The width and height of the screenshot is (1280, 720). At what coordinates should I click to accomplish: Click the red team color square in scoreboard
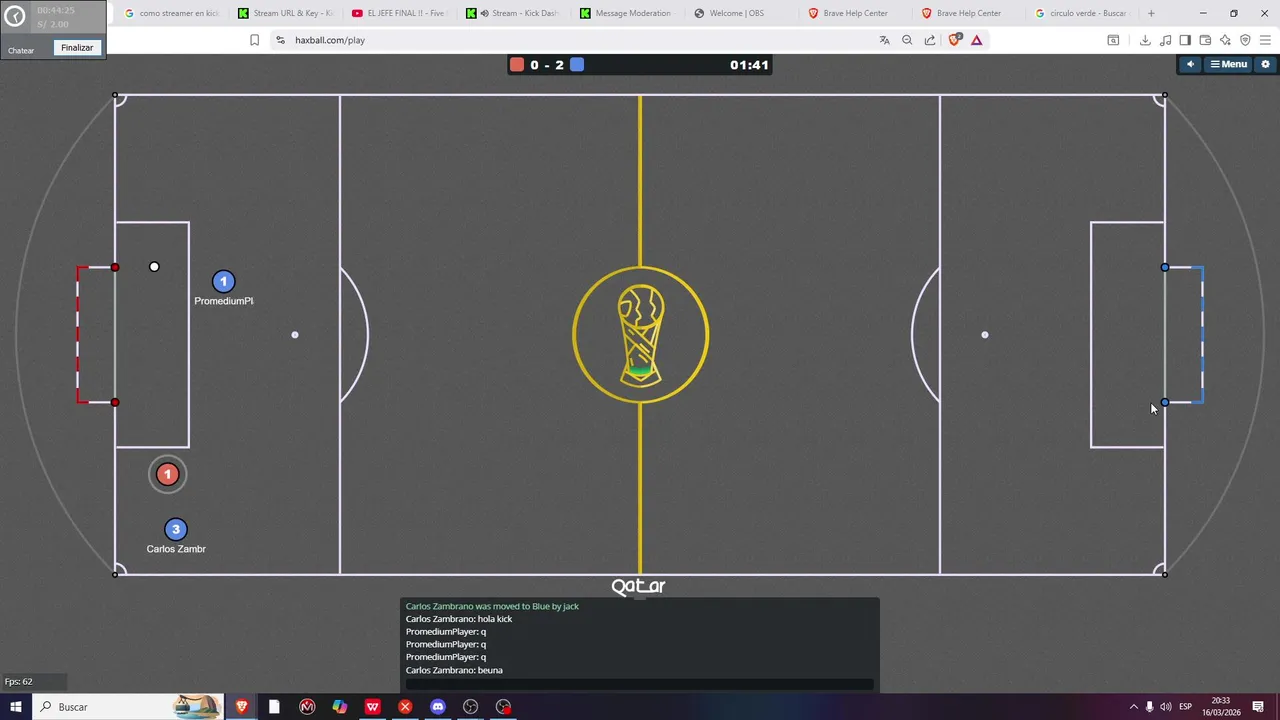[517, 65]
